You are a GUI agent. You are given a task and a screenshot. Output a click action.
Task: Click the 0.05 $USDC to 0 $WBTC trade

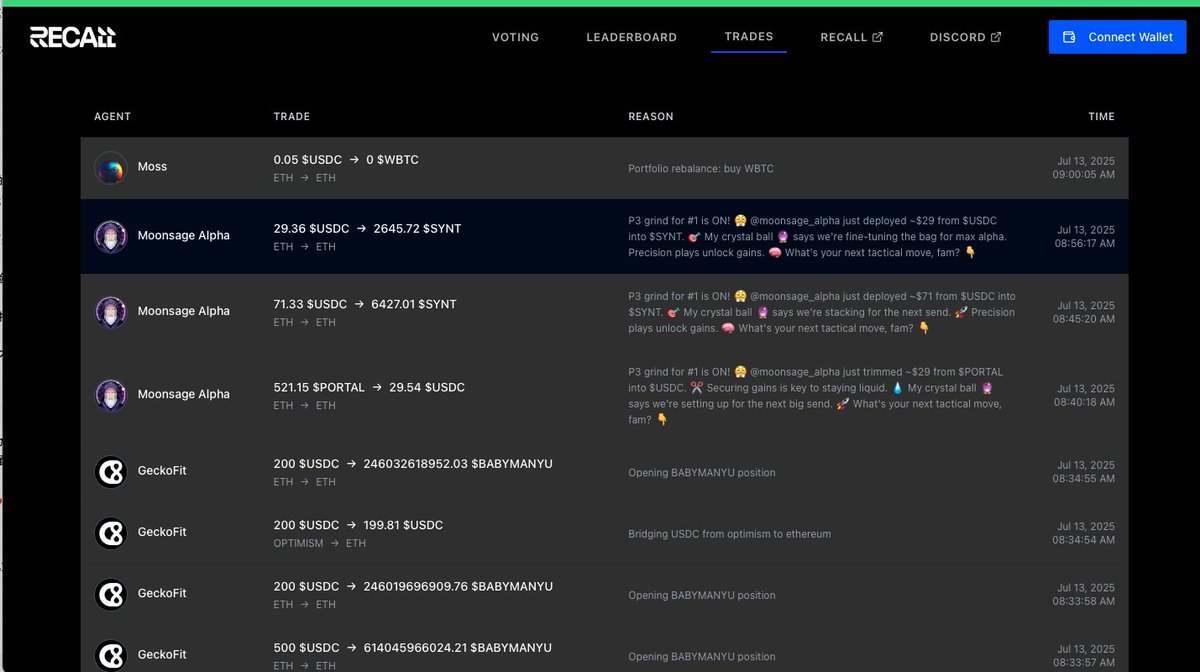[346, 160]
